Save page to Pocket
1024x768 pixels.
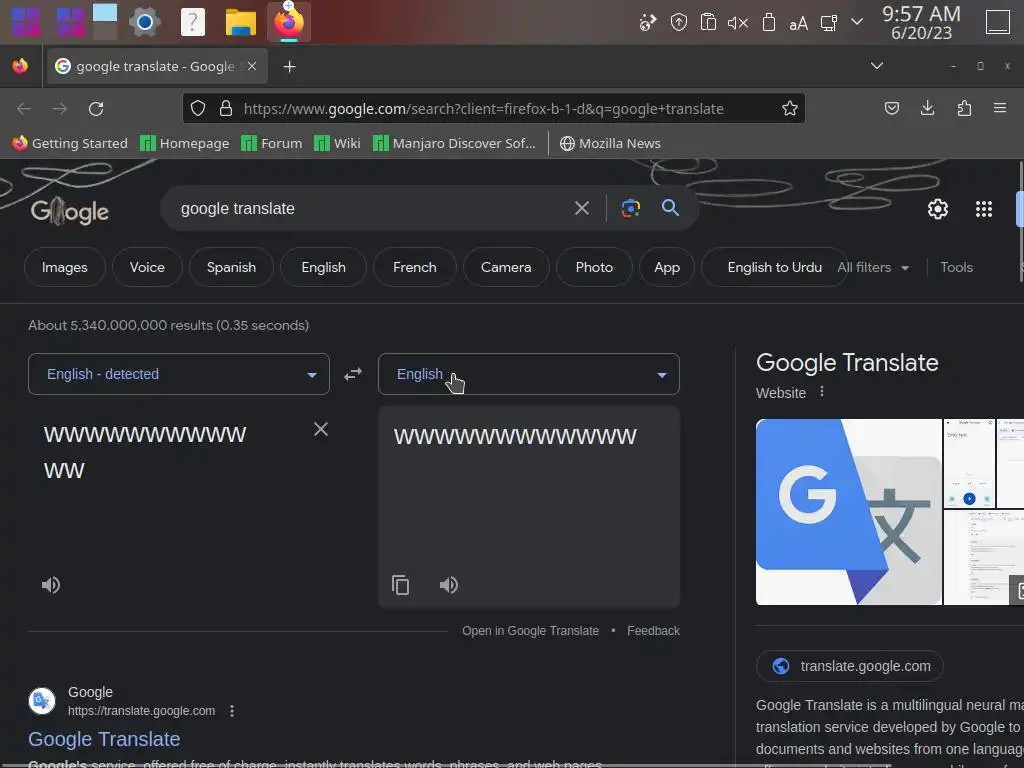pos(891,108)
